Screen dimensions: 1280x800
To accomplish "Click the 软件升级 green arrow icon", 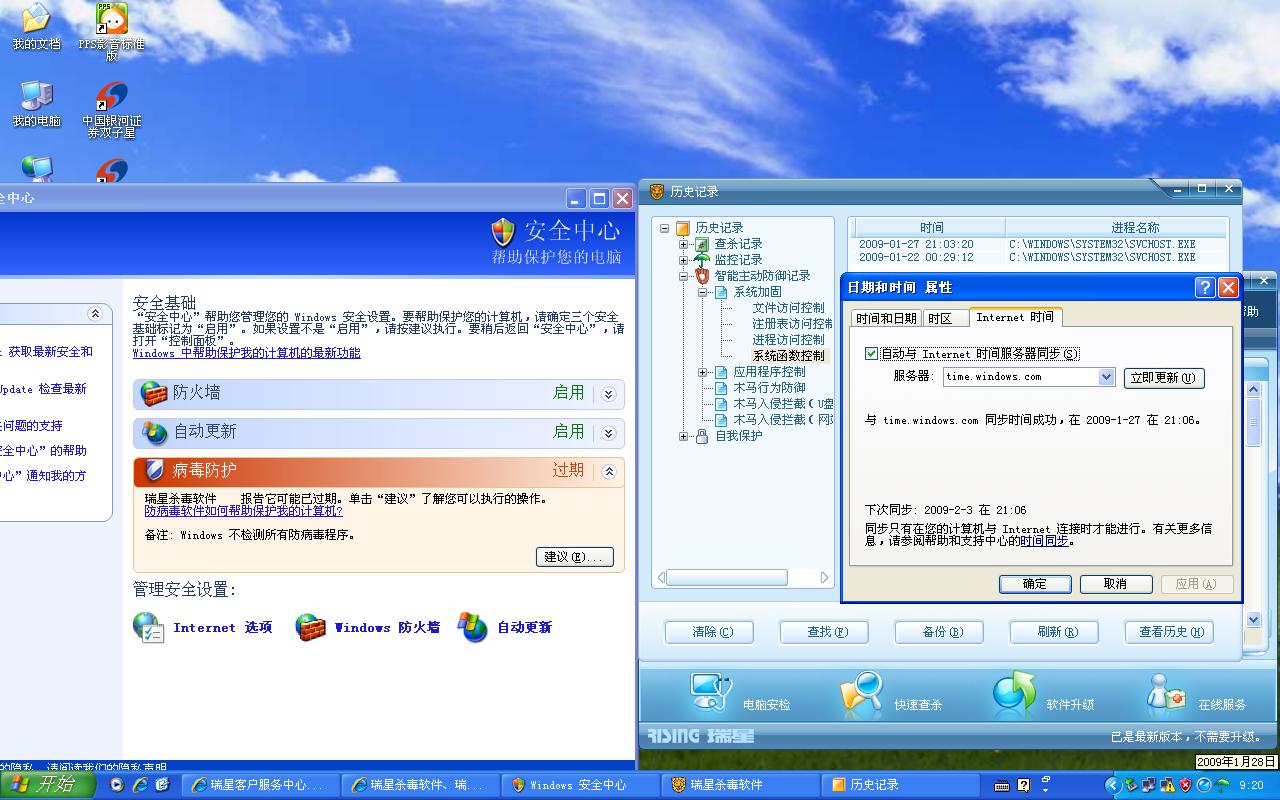I will point(1014,693).
